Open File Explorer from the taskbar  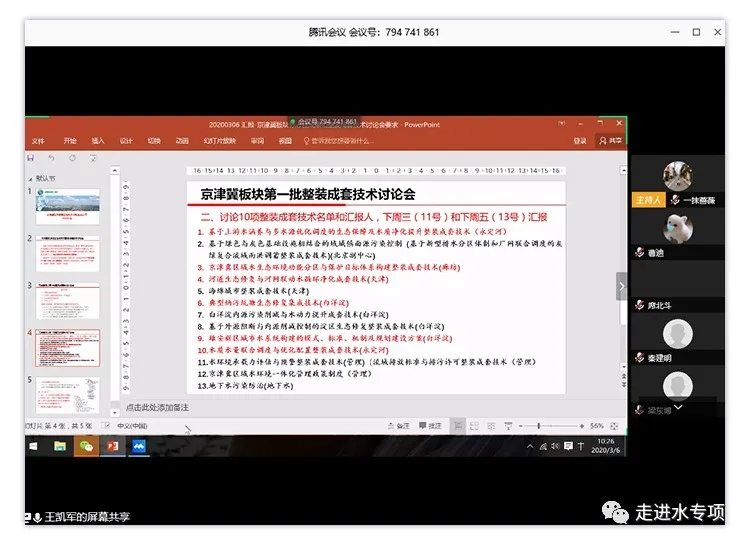[x=60, y=445]
